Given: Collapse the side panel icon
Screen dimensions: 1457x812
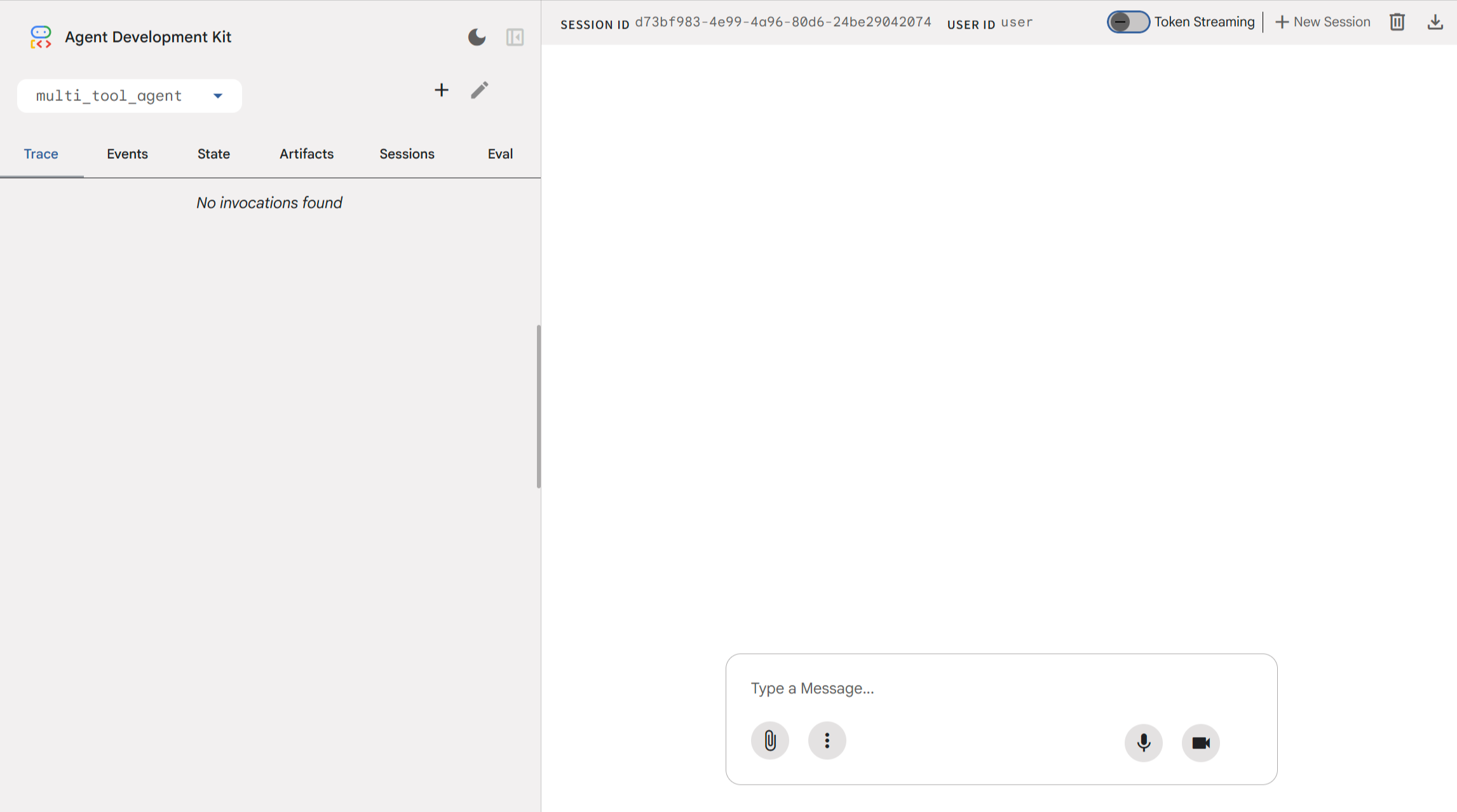Looking at the screenshot, I should [515, 37].
